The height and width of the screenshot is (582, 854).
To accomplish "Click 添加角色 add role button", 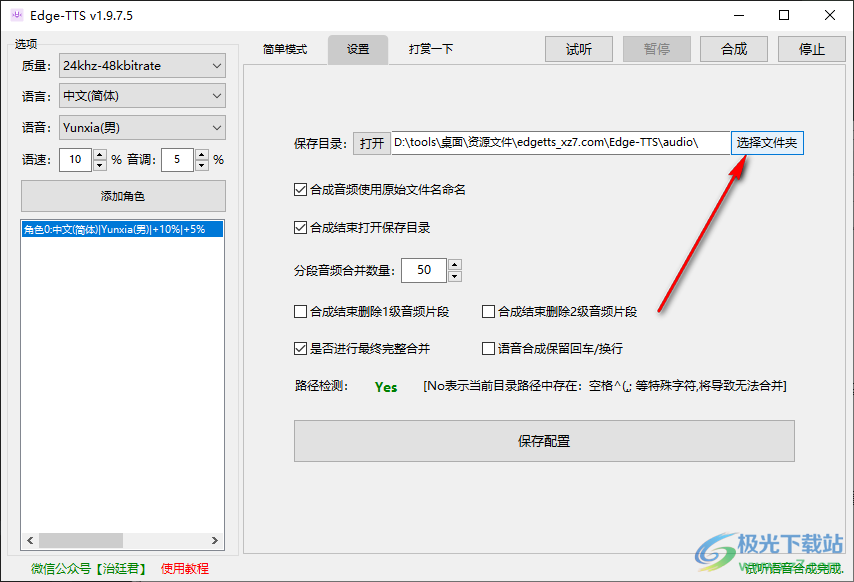I will coord(123,196).
